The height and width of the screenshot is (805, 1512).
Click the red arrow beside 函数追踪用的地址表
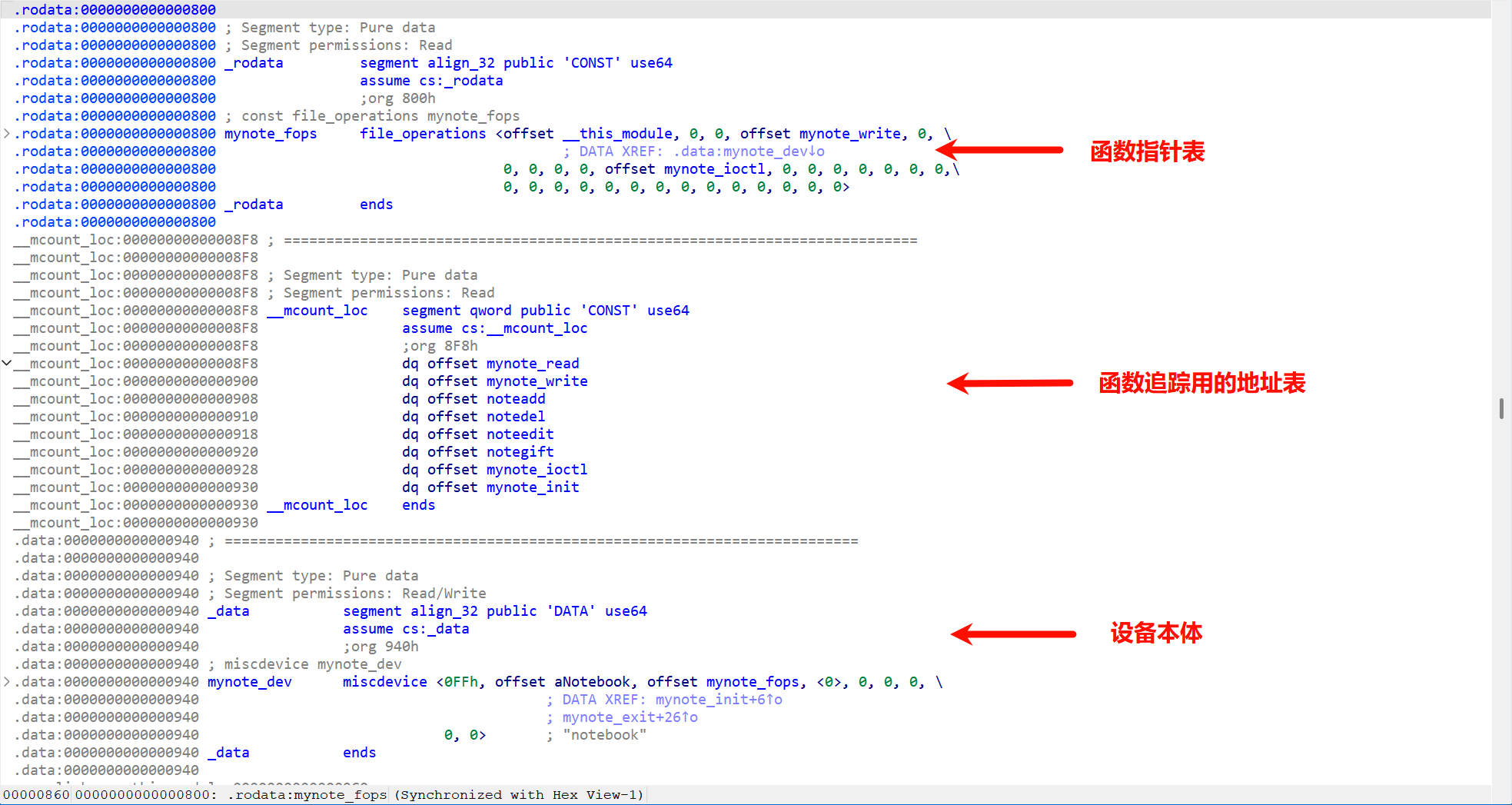(1009, 383)
